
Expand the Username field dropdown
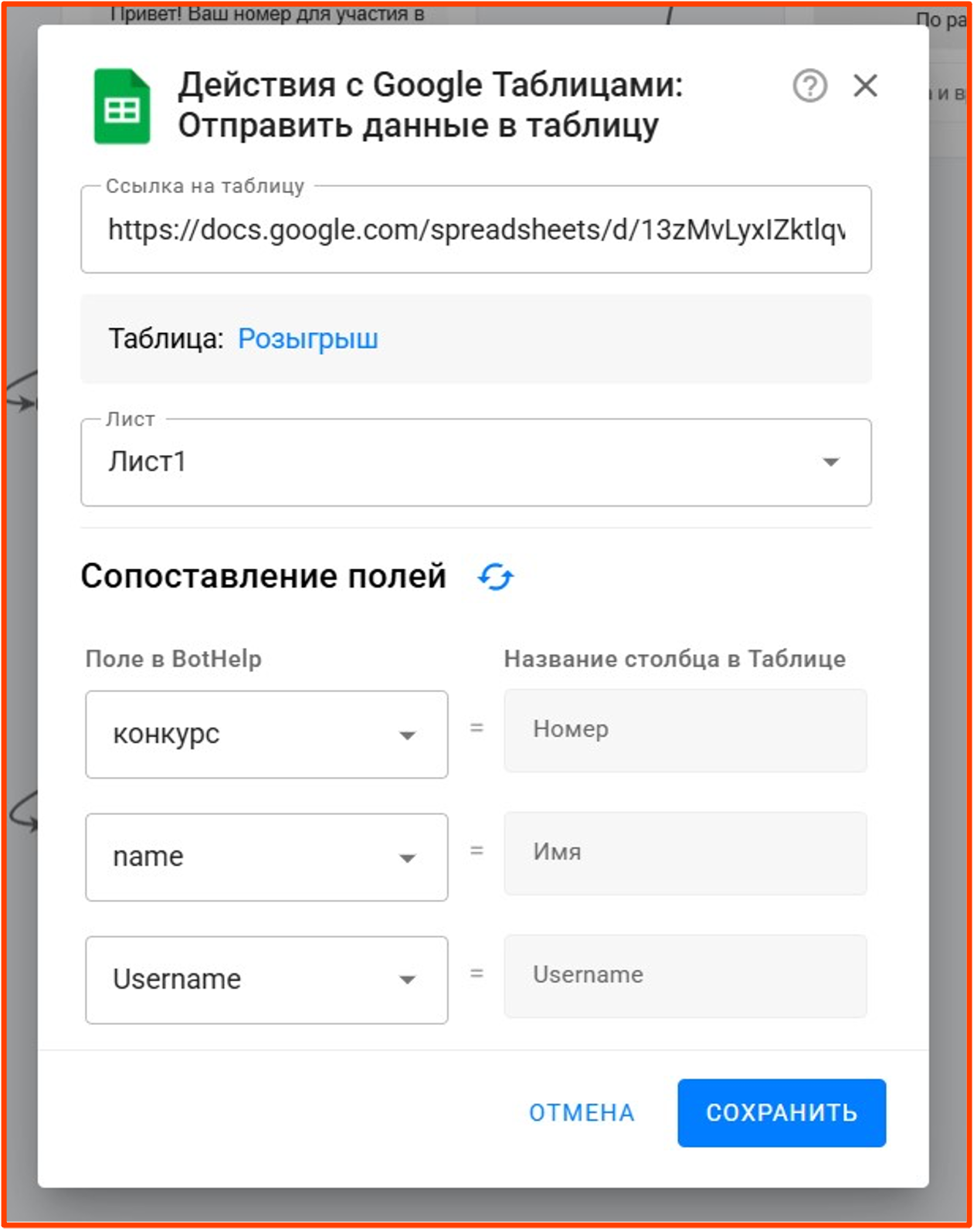click(x=266, y=980)
